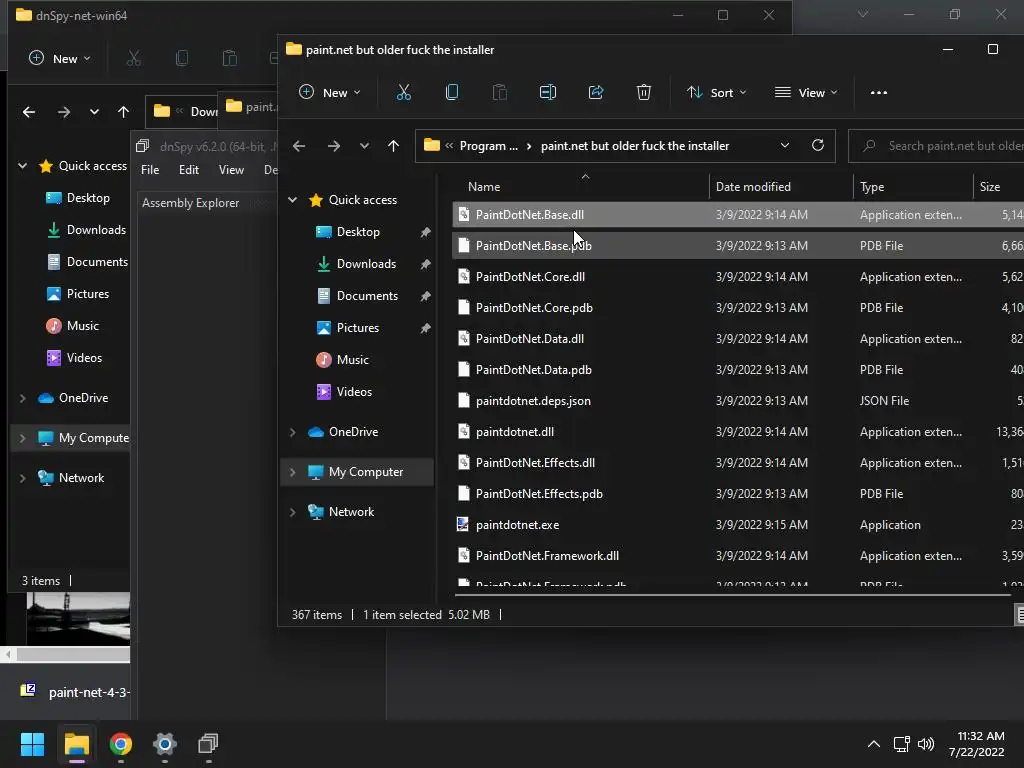Open Settings gear from the taskbar
Screen dimensions: 1024x768
165,744
